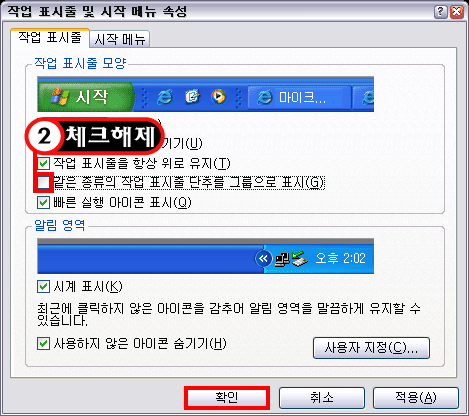Click the 적용 button
Screen dimensions: 469x416
coord(416,398)
